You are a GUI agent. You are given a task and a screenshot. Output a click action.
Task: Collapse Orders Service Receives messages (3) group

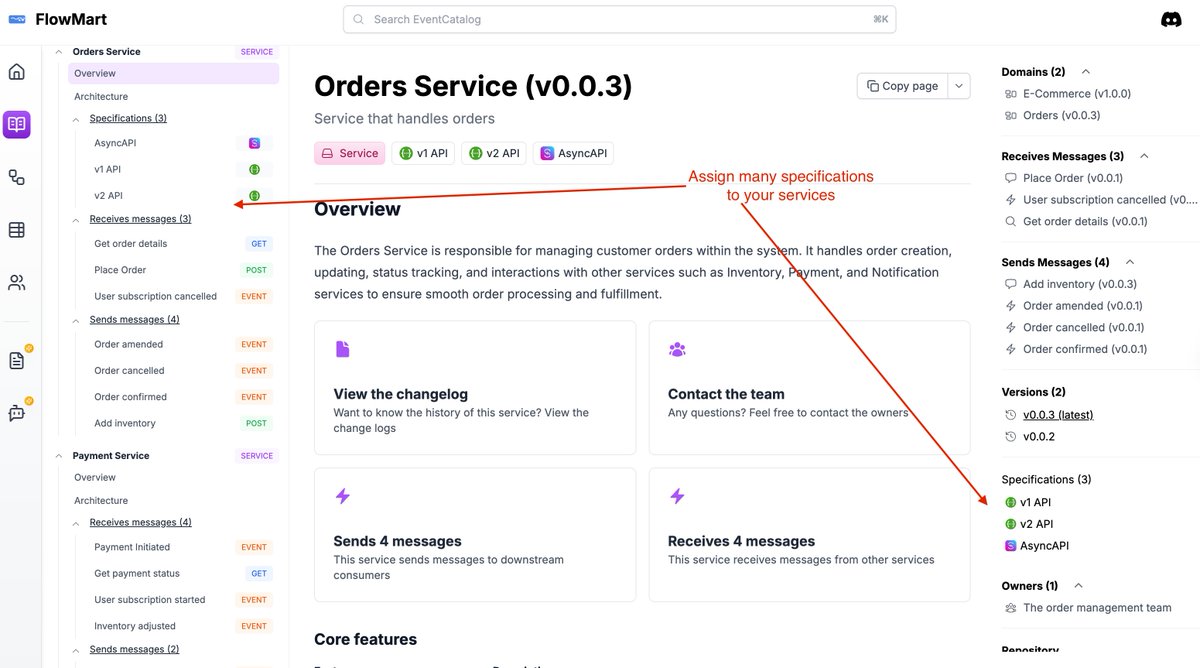tap(77, 220)
